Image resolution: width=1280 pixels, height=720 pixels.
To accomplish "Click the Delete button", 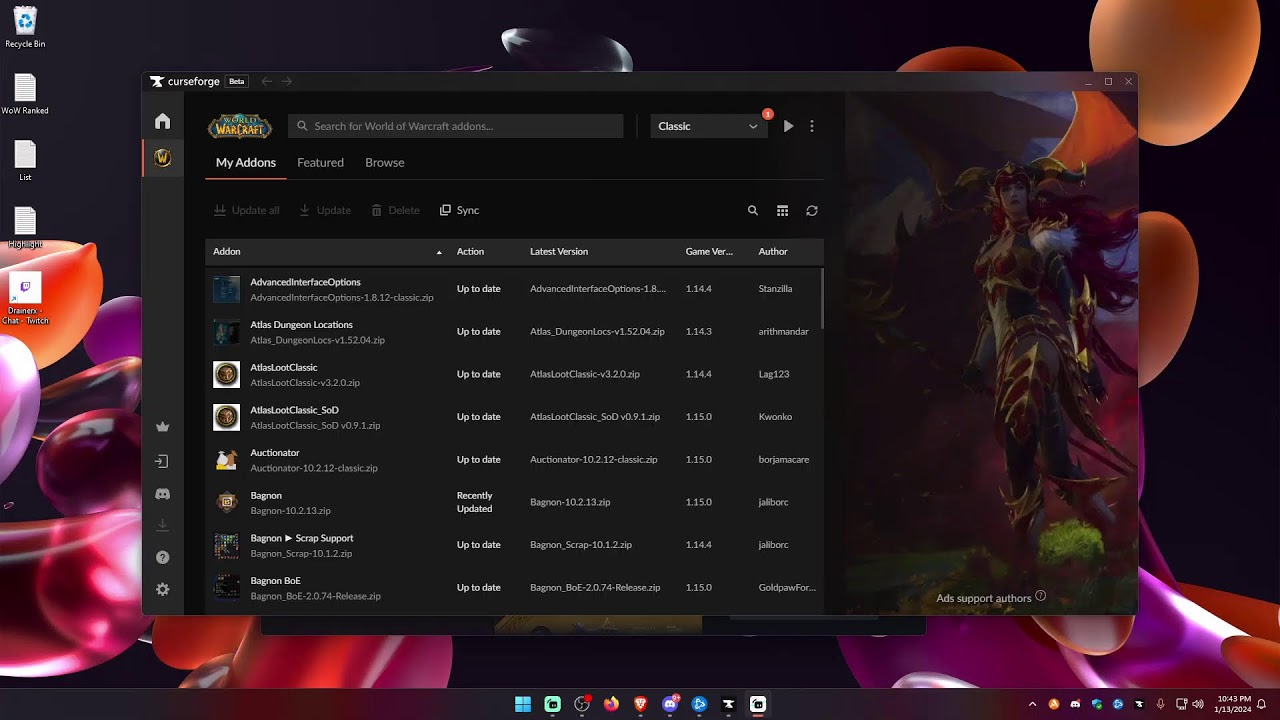I will point(395,210).
